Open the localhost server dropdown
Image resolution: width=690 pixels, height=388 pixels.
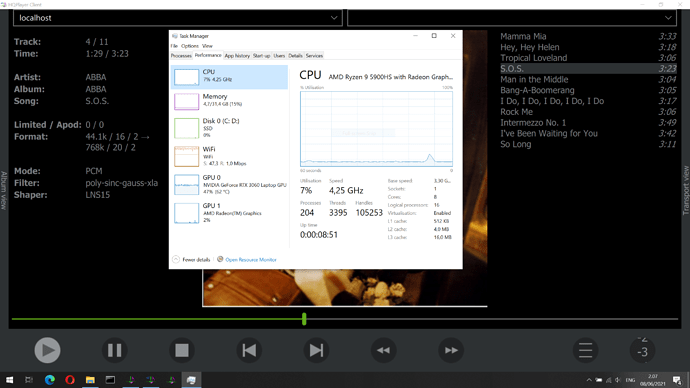coord(178,18)
